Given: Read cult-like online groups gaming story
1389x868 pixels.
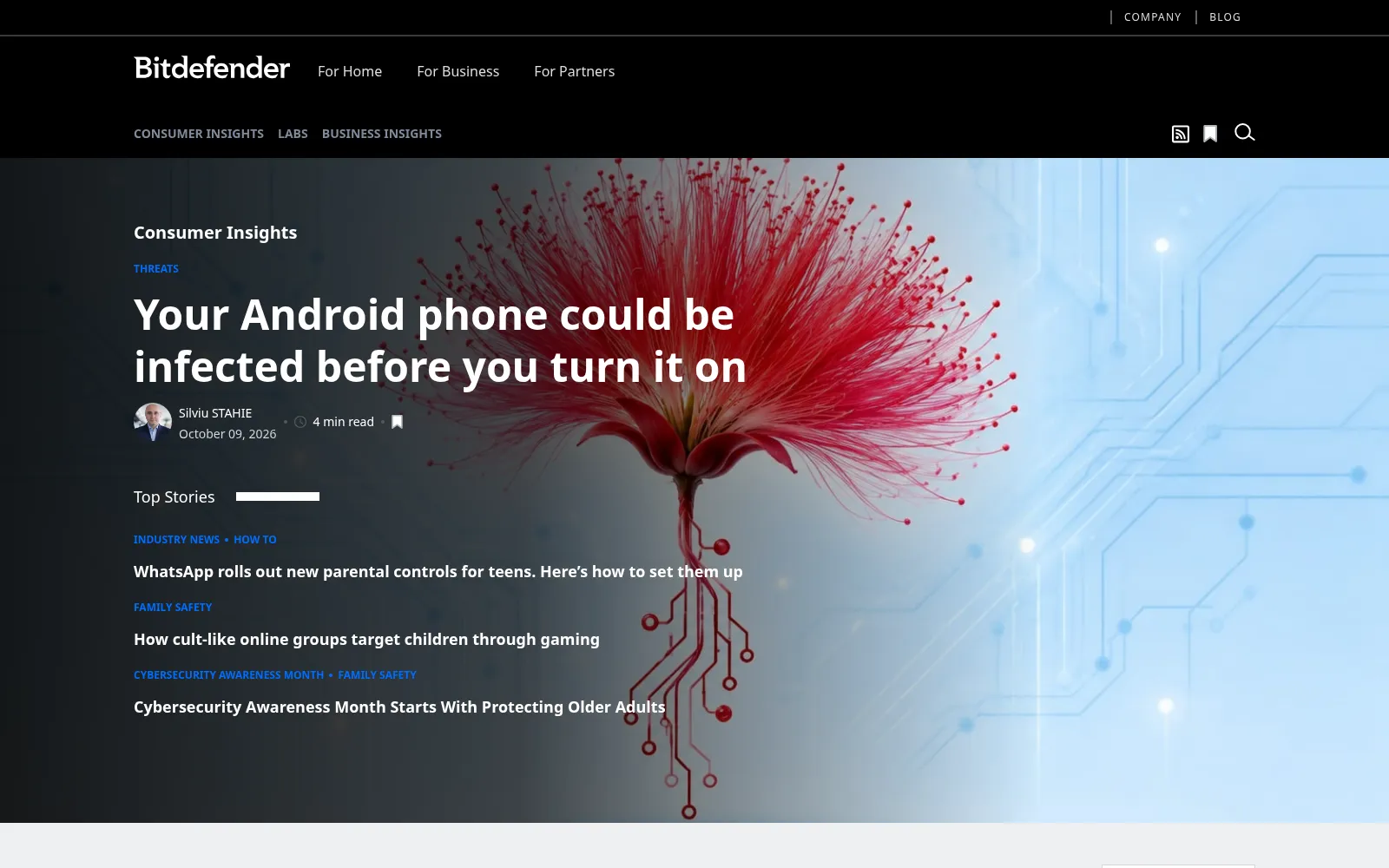Looking at the screenshot, I should point(366,640).
